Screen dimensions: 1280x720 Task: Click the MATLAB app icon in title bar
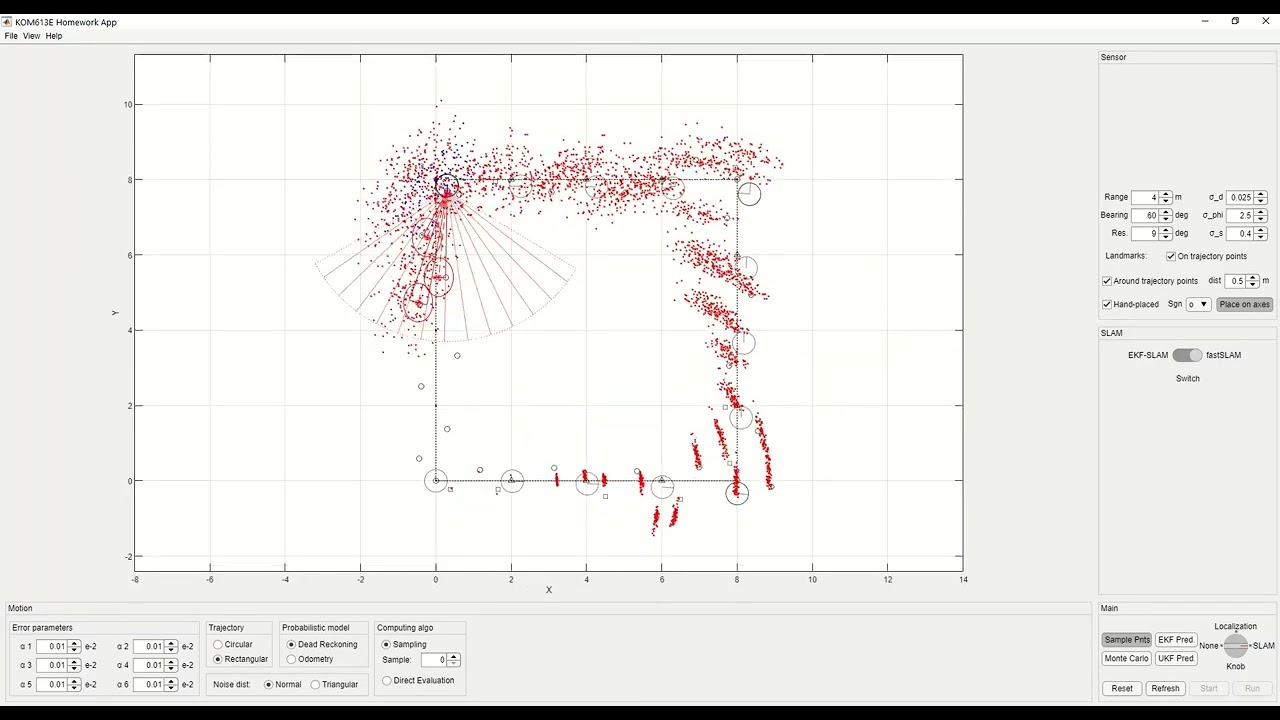[7, 22]
